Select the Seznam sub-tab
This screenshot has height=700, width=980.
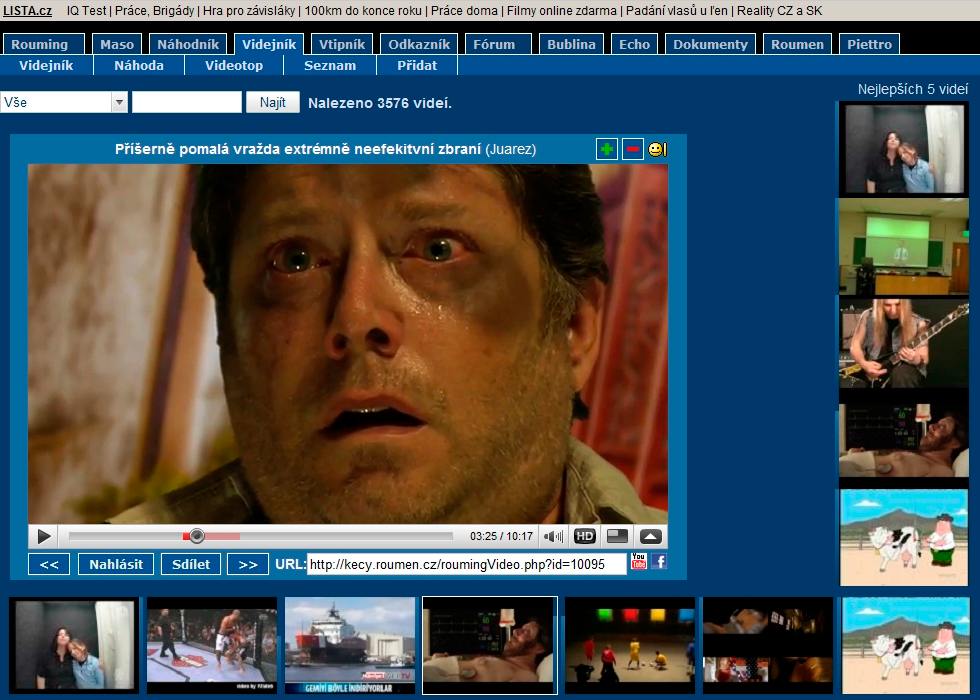pyautogui.click(x=330, y=65)
